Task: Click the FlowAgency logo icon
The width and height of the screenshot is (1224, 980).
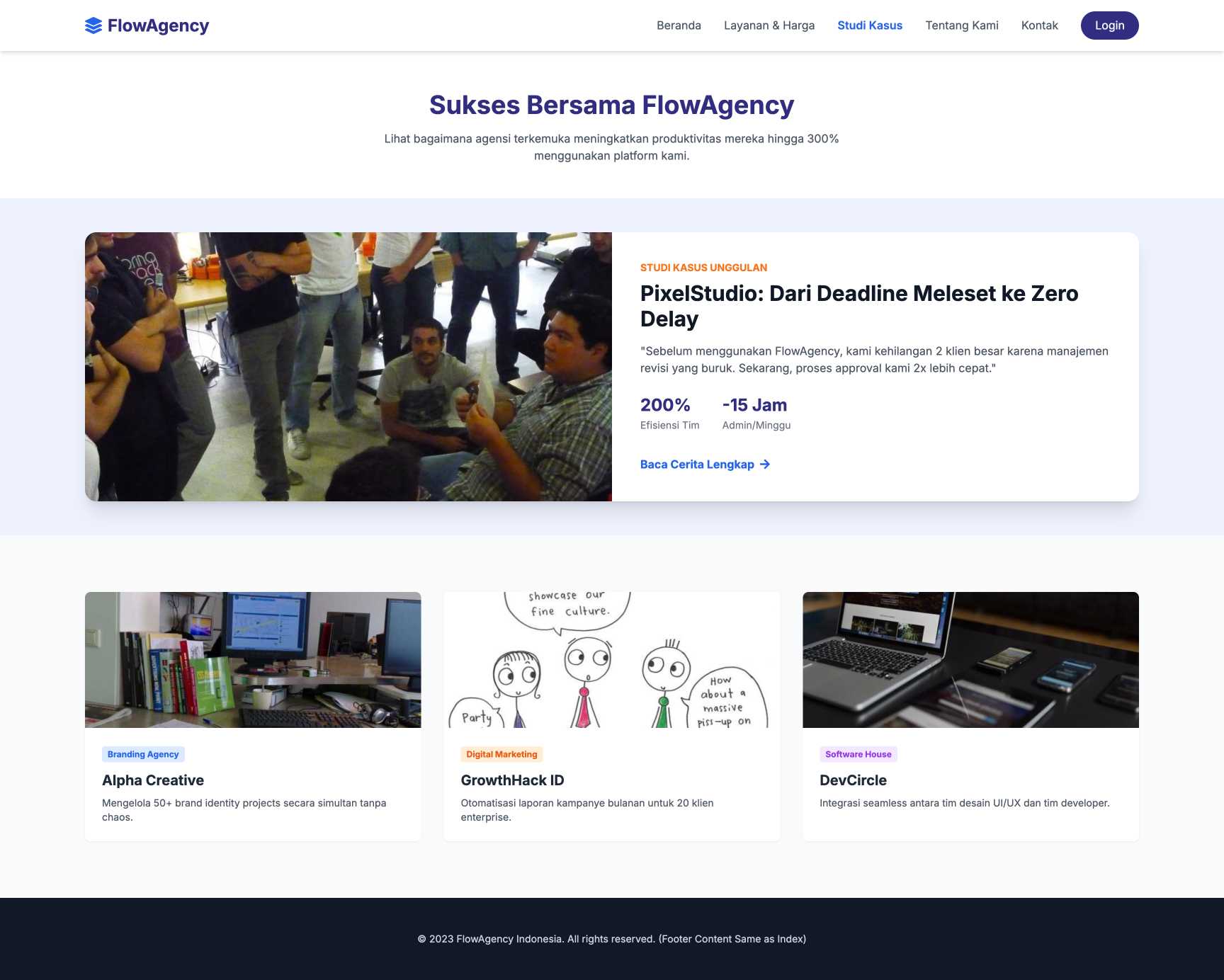Action: coord(93,25)
